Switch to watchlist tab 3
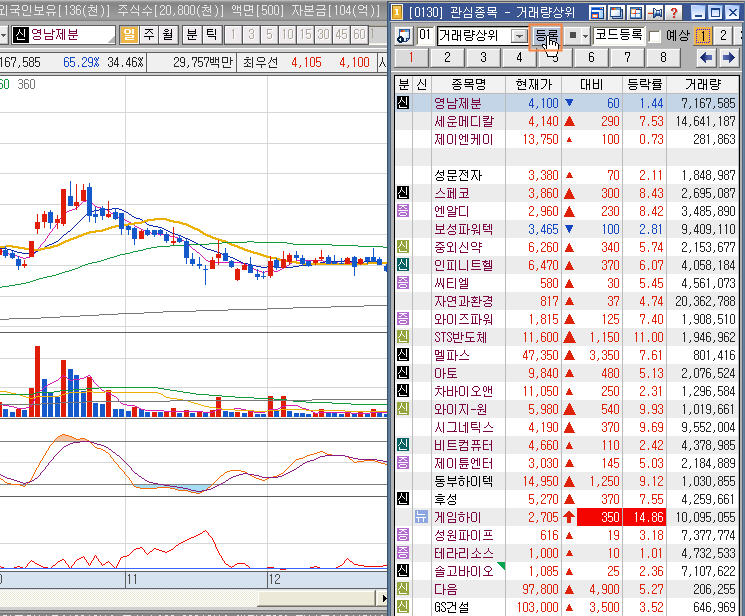This screenshot has height=616, width=745. click(483, 58)
